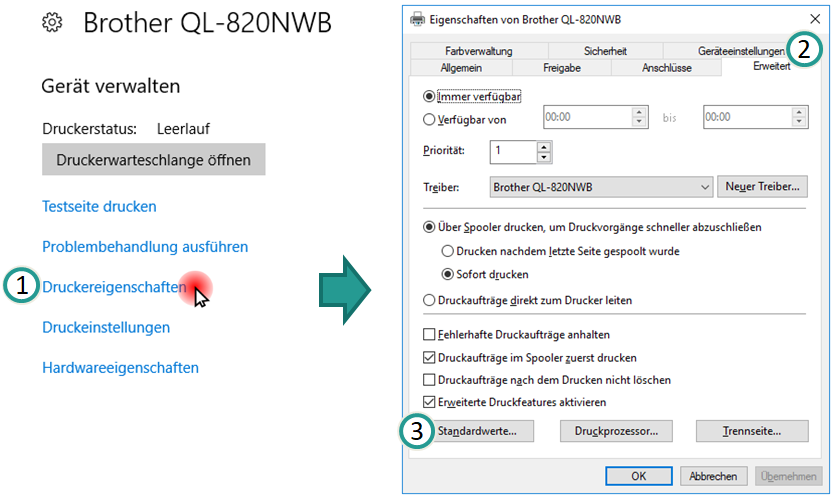Open the Geräteeinstellungen tab
The height and width of the screenshot is (496, 833).
point(741,51)
